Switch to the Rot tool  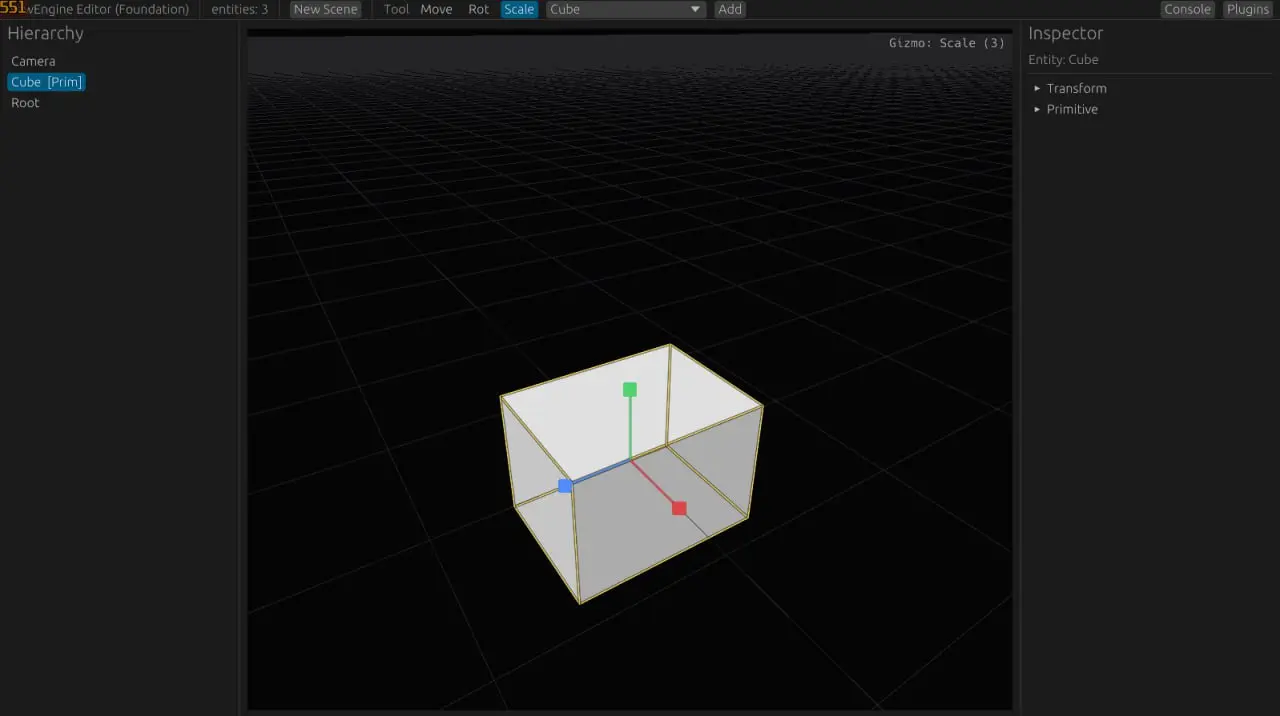coord(478,9)
